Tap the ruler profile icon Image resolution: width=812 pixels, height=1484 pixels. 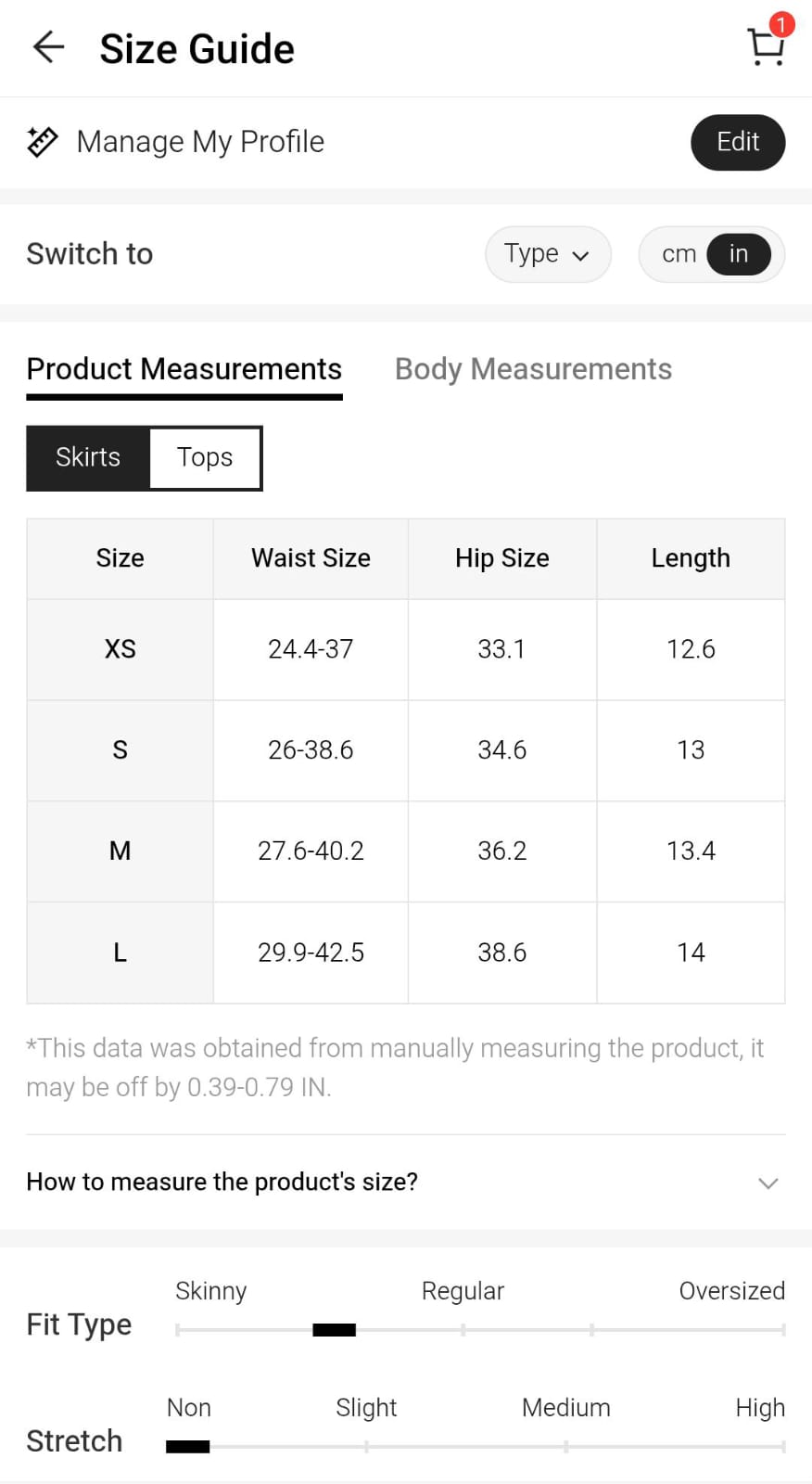point(43,142)
